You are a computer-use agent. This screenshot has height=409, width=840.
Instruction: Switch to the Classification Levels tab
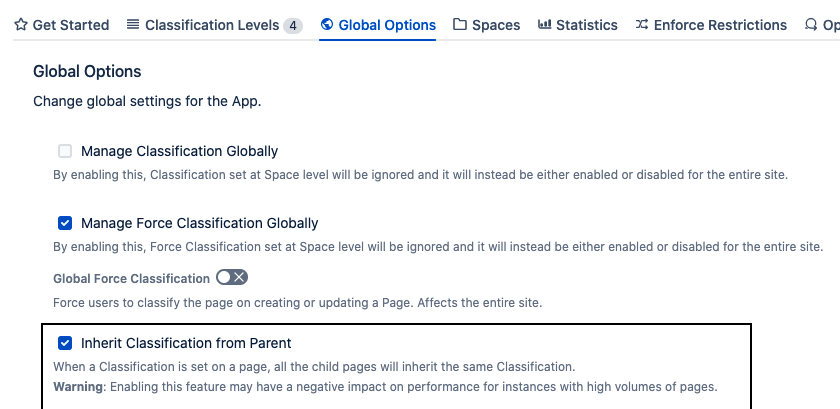pyautogui.click(x=212, y=25)
